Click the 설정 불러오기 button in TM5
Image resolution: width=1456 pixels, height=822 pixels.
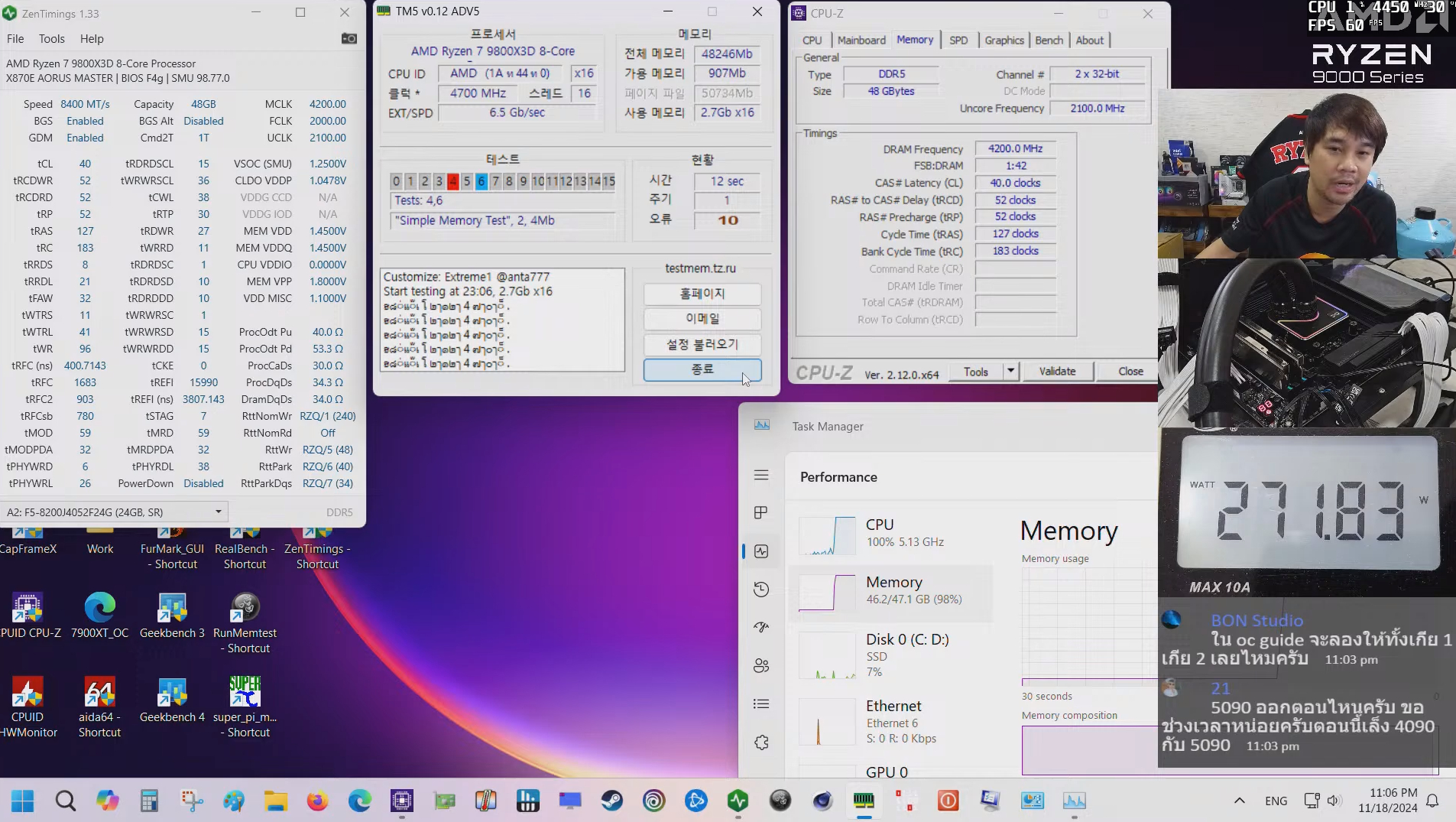[702, 344]
